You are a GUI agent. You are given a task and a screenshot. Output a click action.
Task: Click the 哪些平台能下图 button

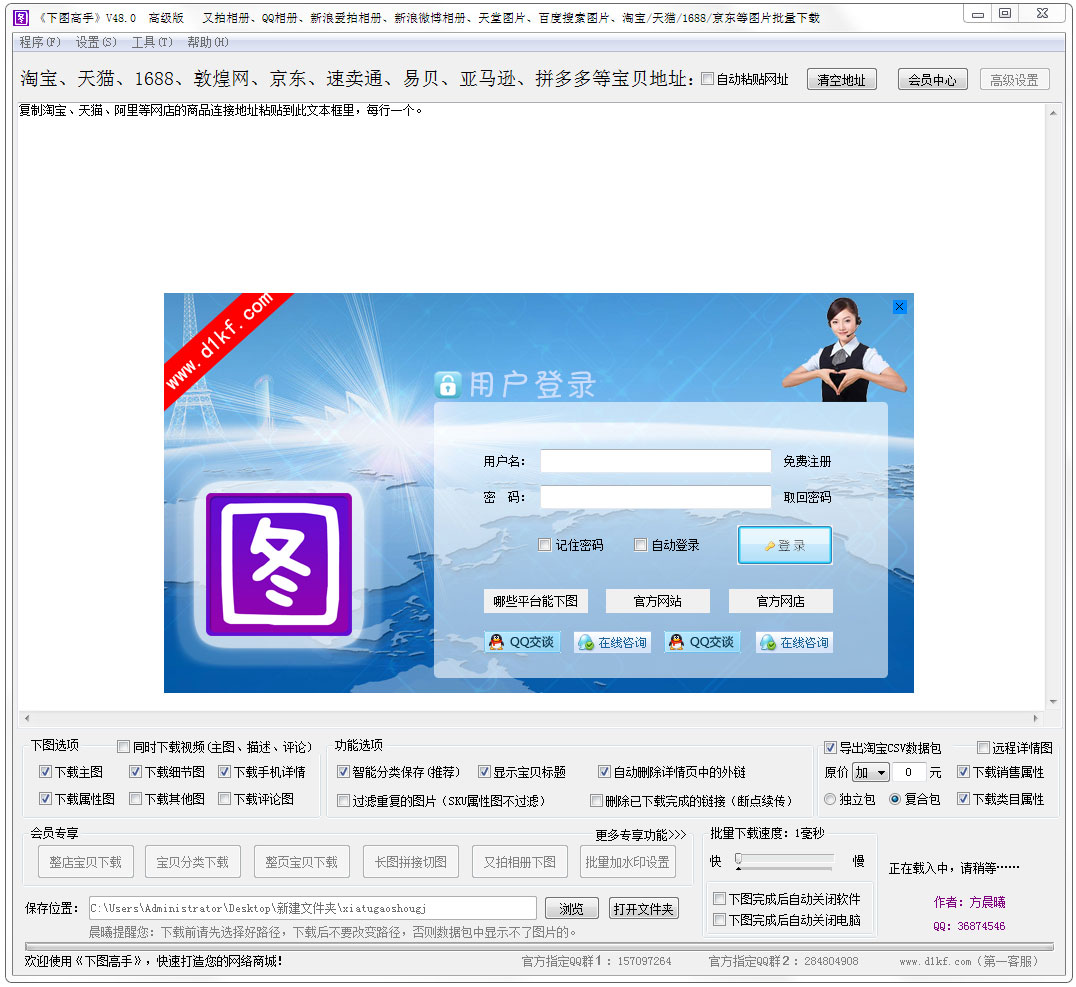click(536, 601)
